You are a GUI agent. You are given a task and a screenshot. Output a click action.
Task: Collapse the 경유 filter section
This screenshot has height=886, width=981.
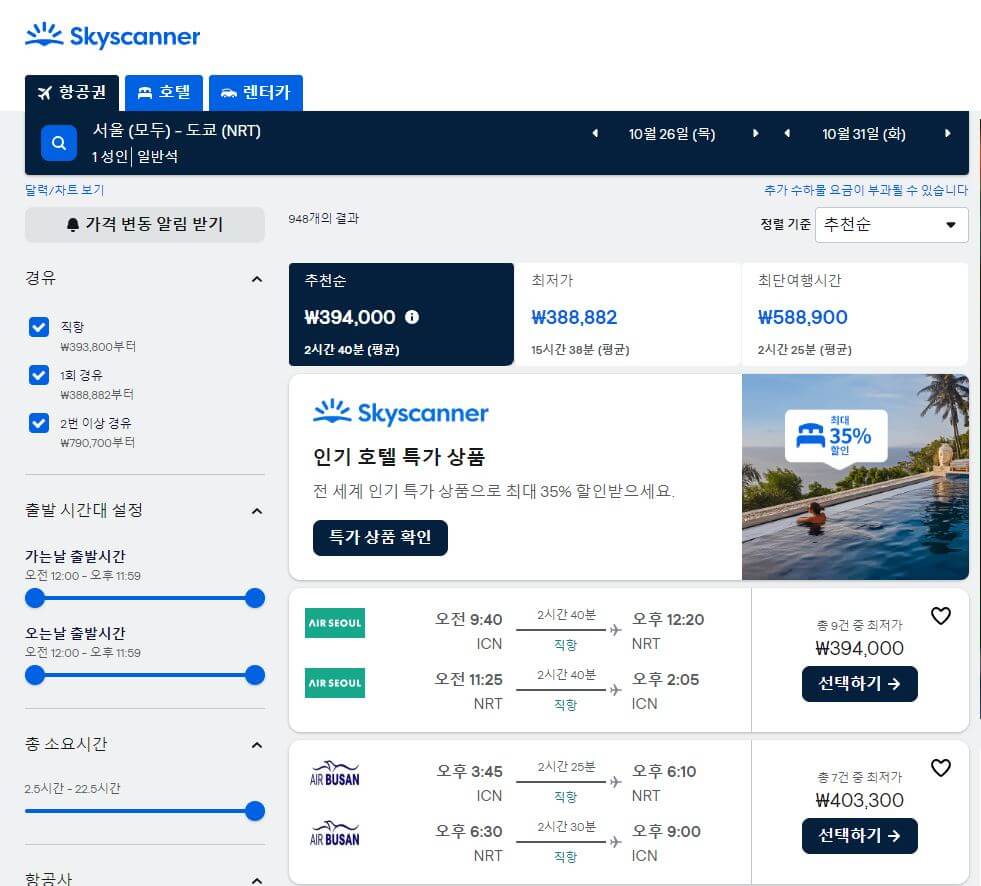(x=257, y=279)
